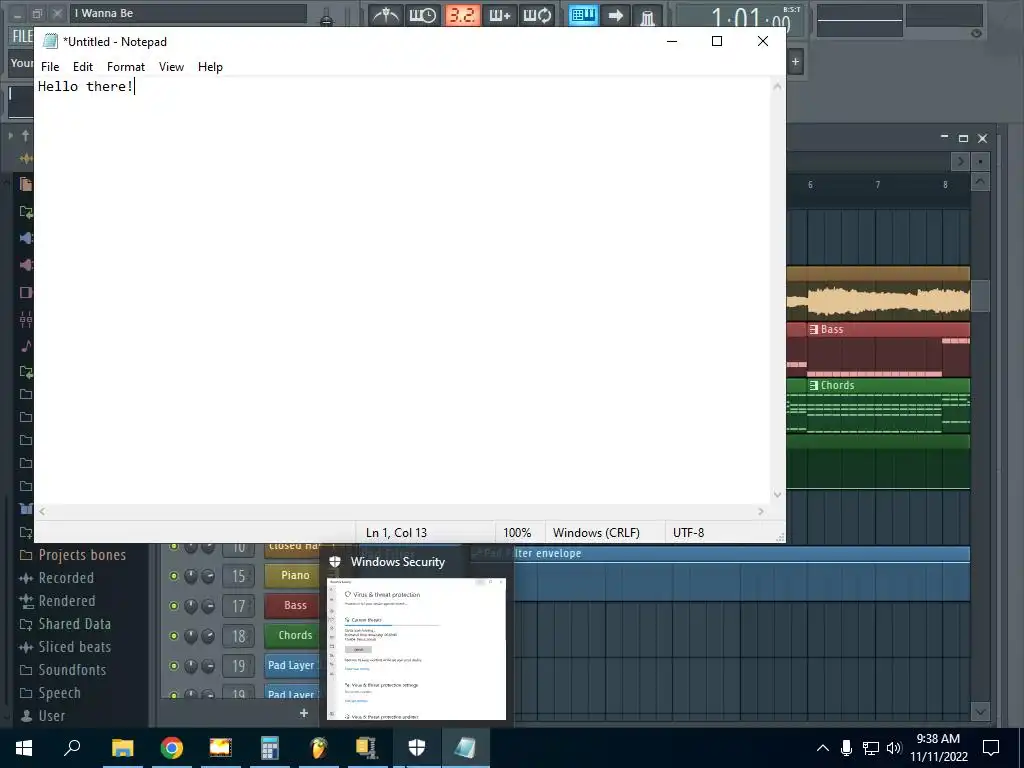Click Piano channel panning knob
Viewport: 1024px width, 768px height.
click(x=191, y=576)
